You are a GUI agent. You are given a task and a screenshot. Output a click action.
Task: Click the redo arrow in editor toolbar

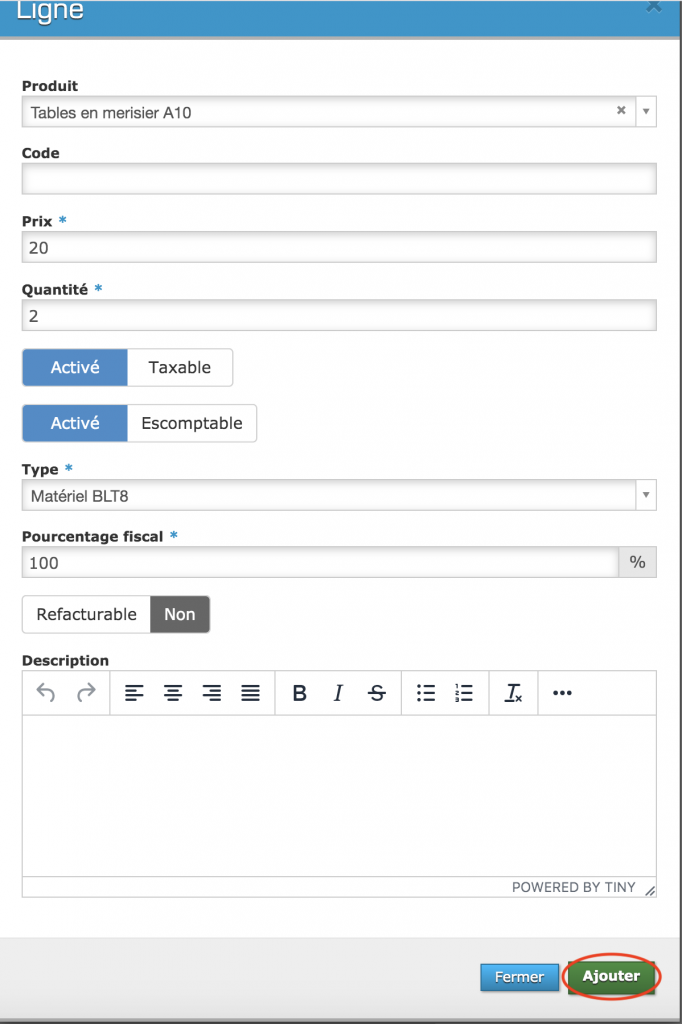(x=86, y=693)
